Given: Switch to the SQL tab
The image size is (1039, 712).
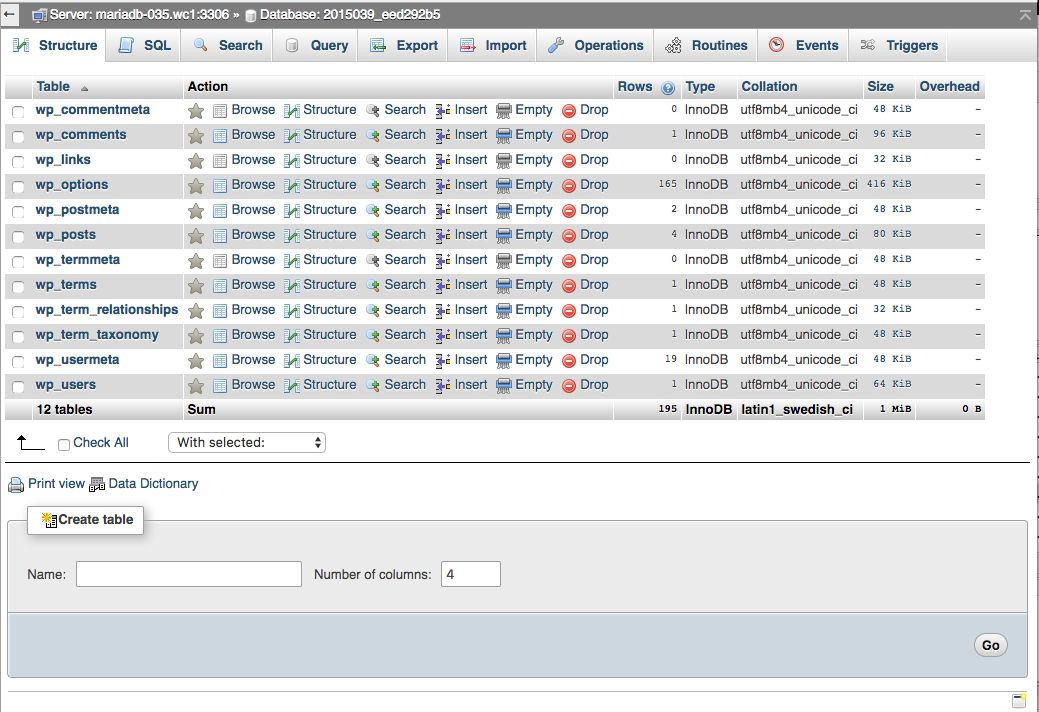Looking at the screenshot, I should point(144,46).
